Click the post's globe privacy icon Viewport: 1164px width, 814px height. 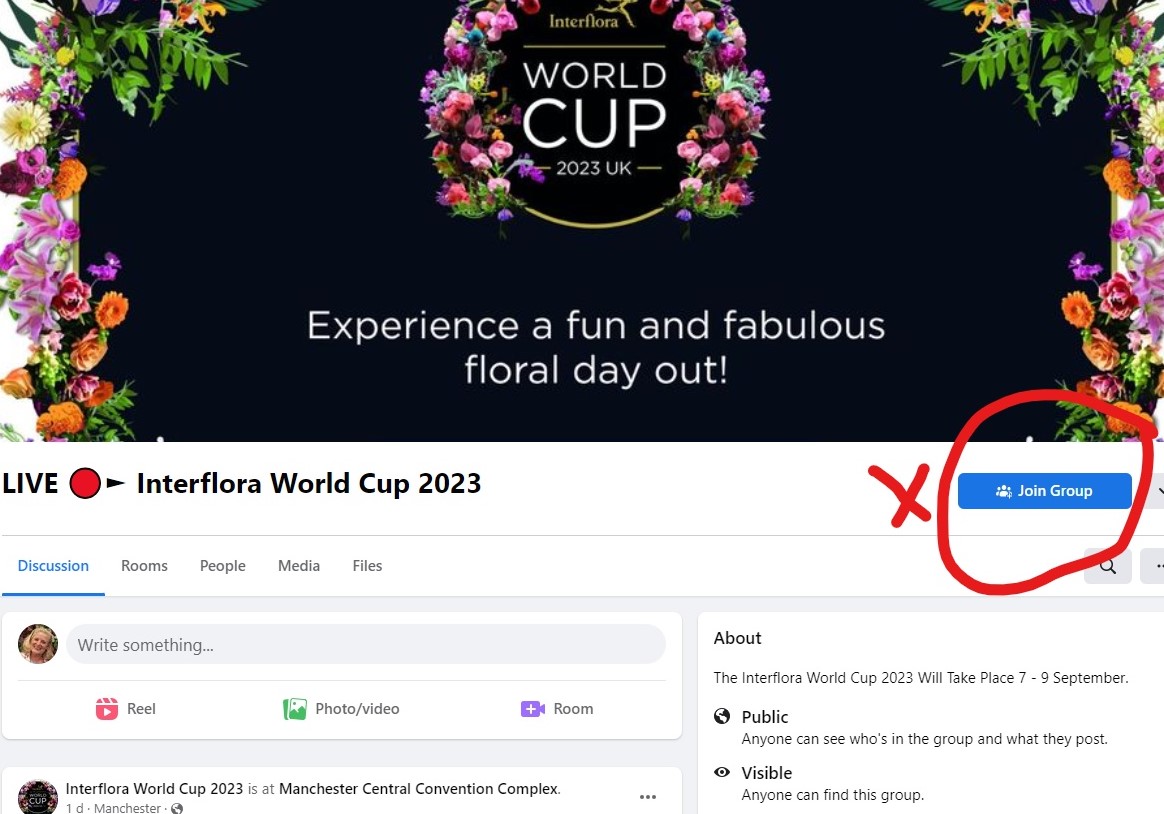click(x=177, y=808)
